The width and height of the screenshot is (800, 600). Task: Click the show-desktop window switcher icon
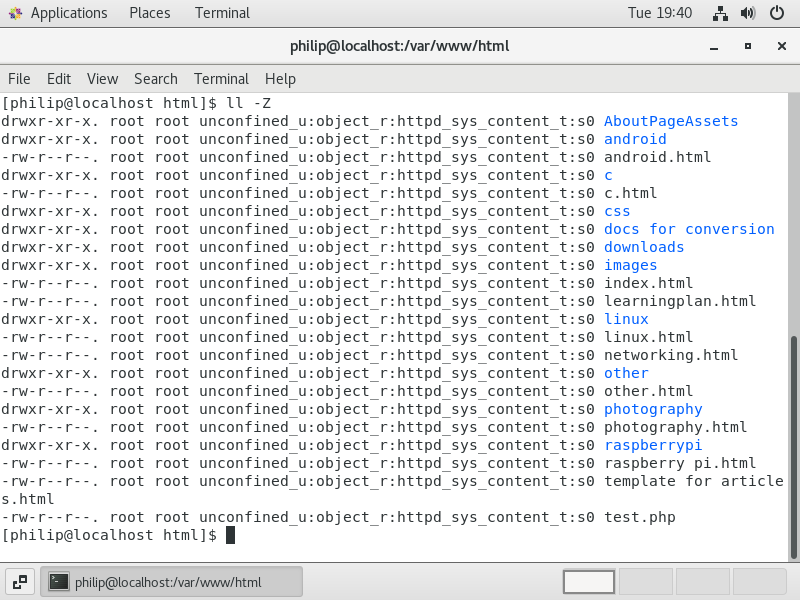pyautogui.click(x=20, y=582)
